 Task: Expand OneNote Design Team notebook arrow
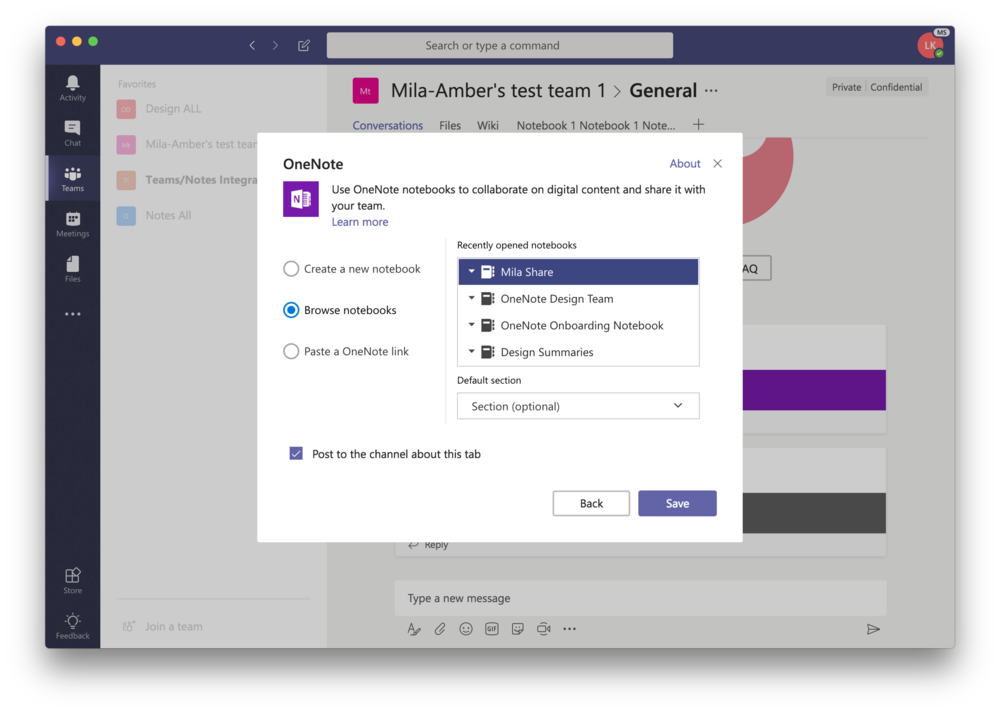(471, 298)
